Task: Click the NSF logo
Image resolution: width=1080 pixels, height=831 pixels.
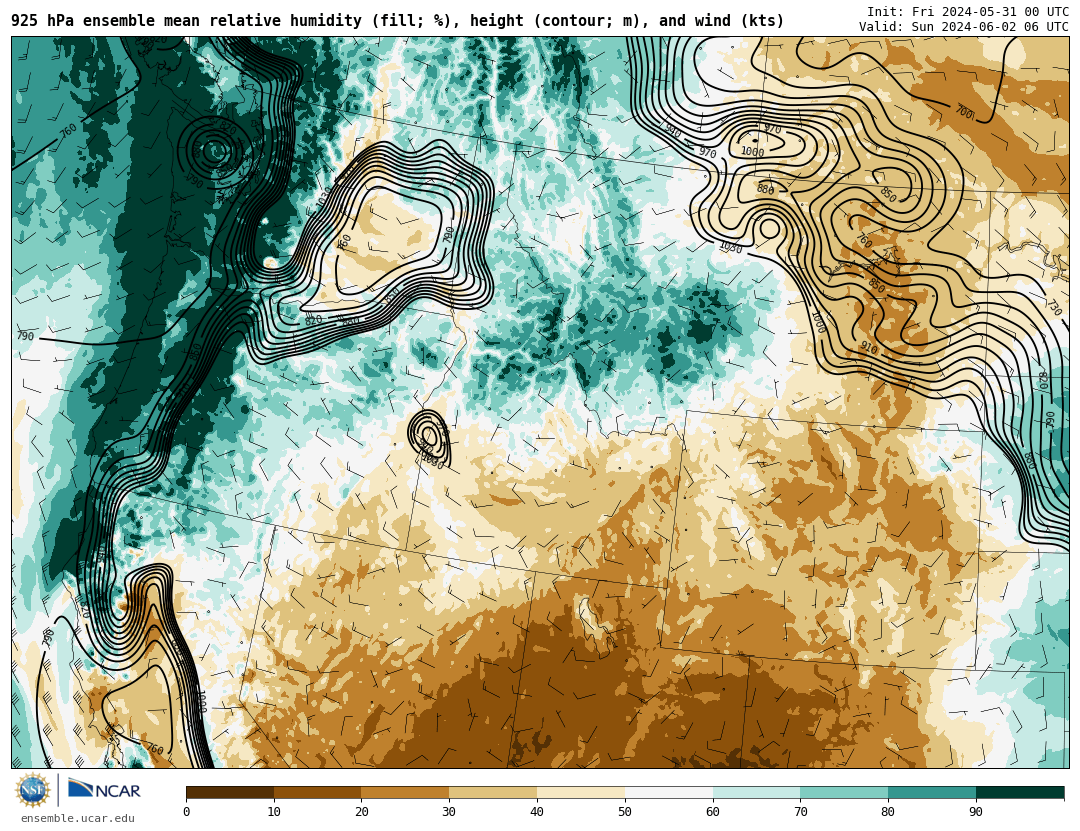Action: click(33, 790)
